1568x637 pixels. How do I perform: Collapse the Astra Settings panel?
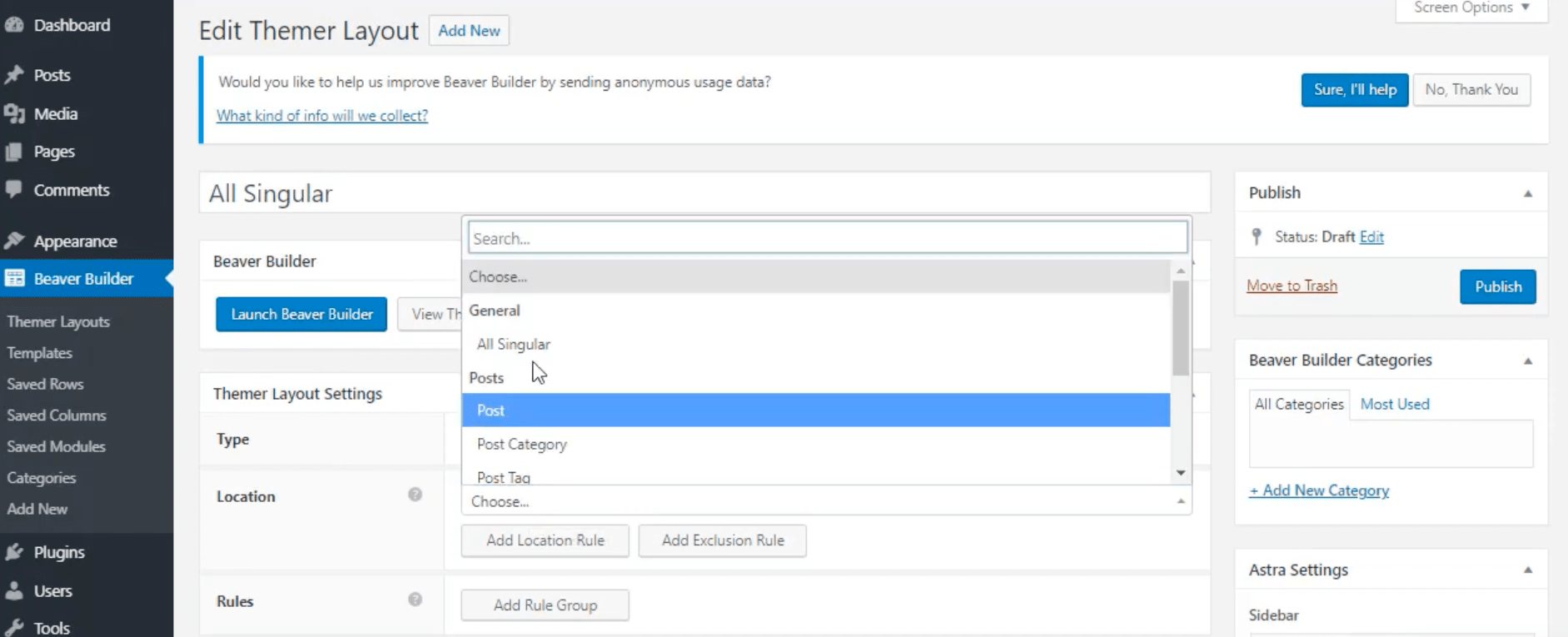pos(1528,570)
